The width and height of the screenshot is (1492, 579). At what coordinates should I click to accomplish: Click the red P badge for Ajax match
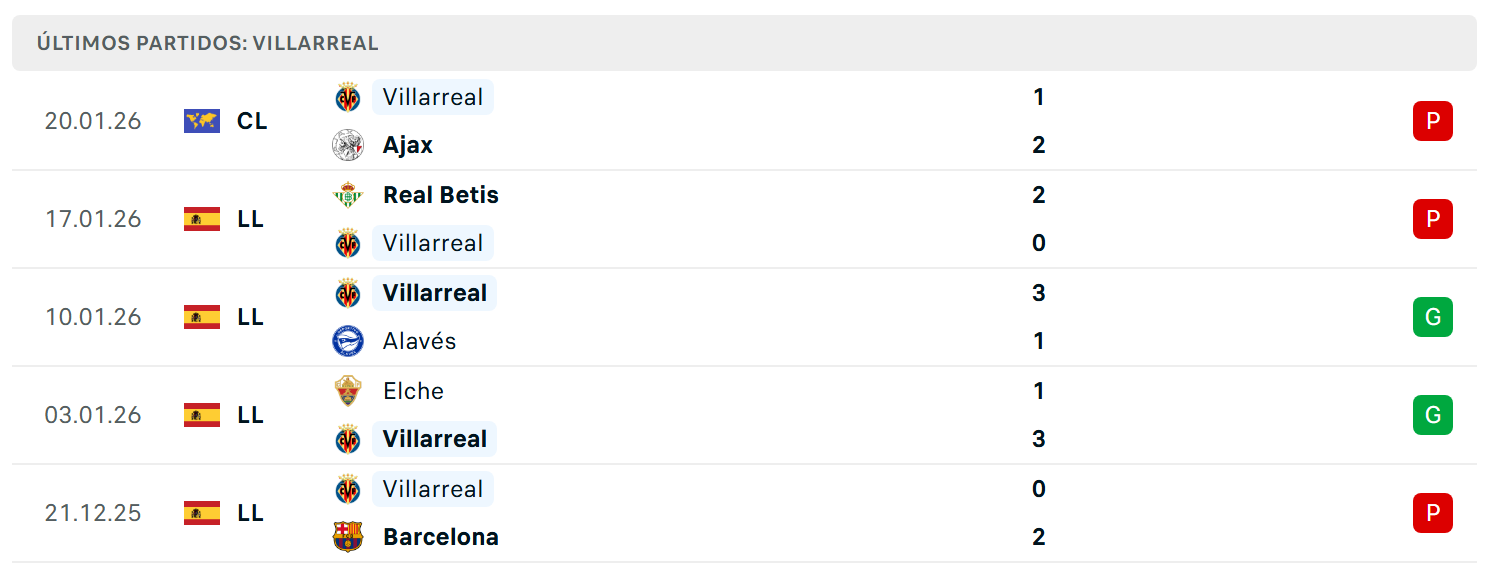[x=1432, y=121]
